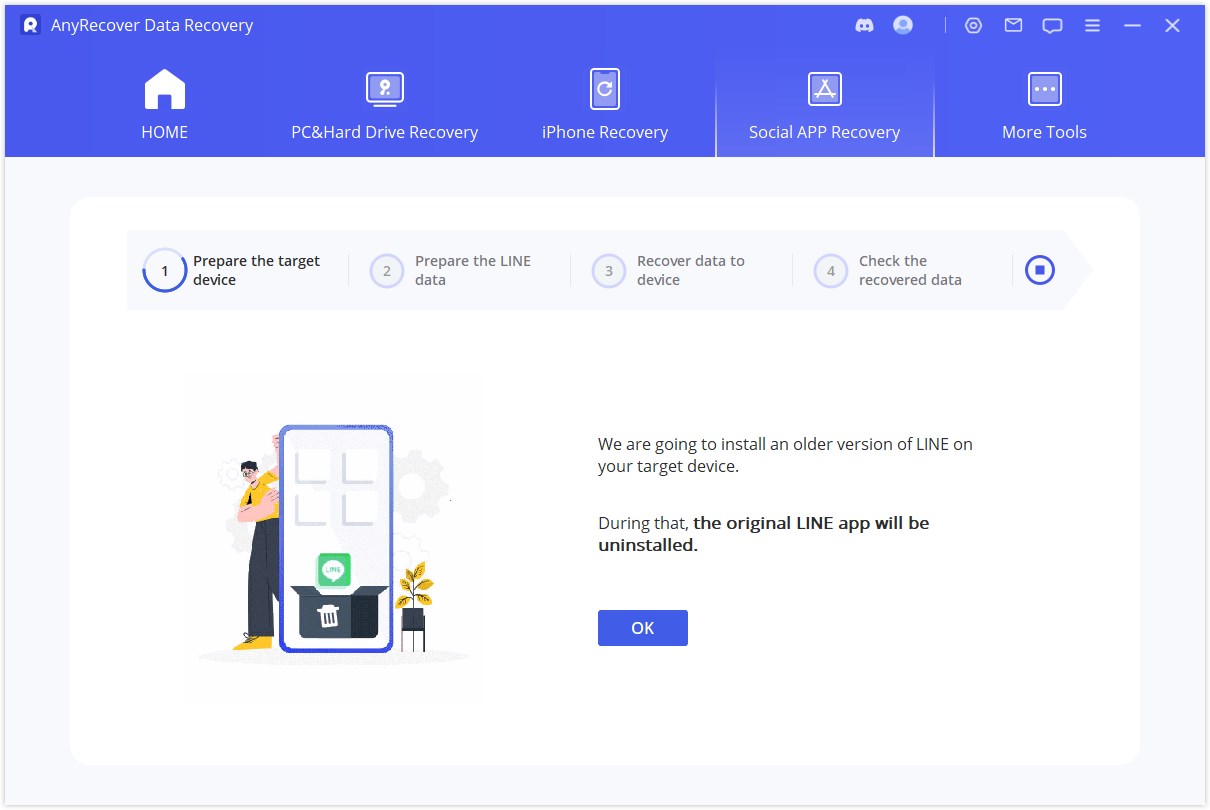Viewport: 1210px width, 810px height.
Task: Open the user account avatar
Action: point(902,25)
